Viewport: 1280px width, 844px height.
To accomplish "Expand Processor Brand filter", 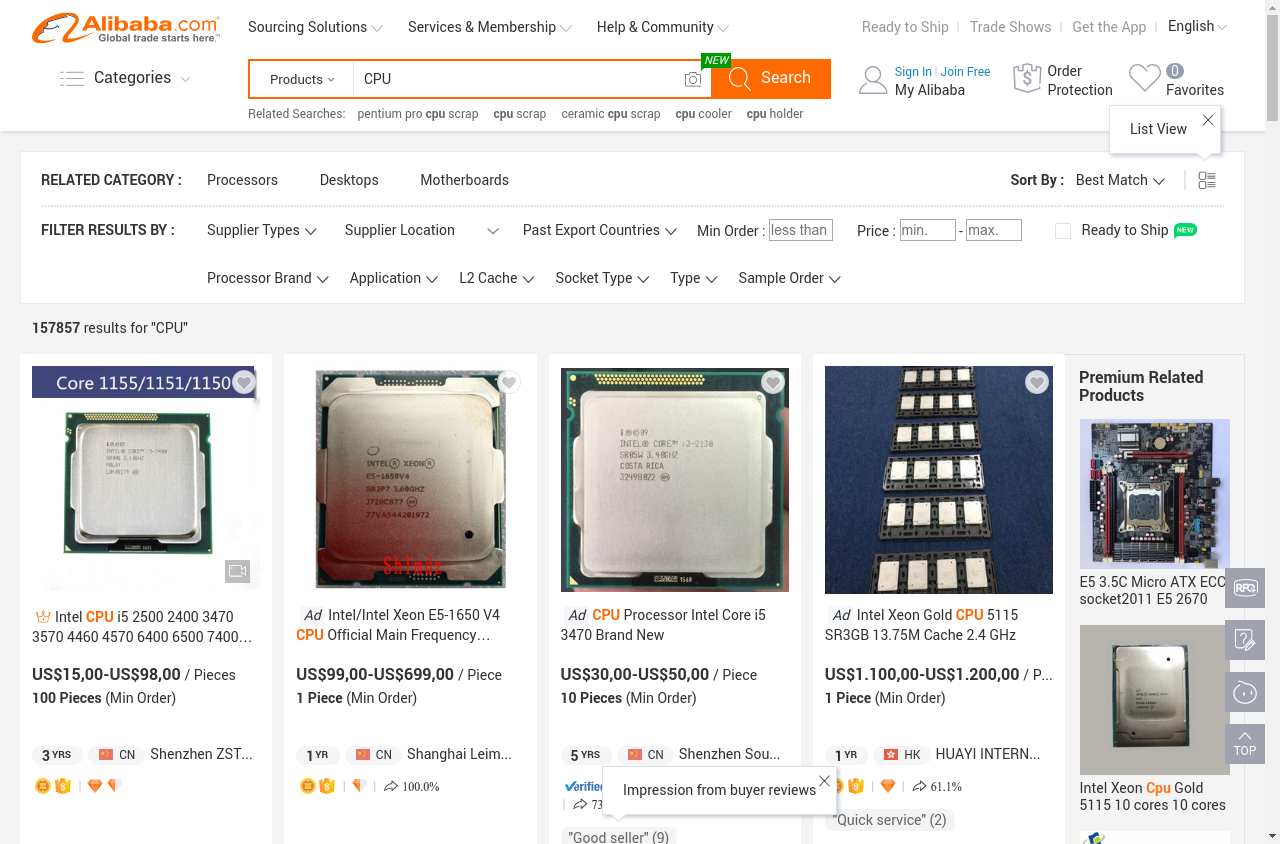I will pyautogui.click(x=268, y=278).
